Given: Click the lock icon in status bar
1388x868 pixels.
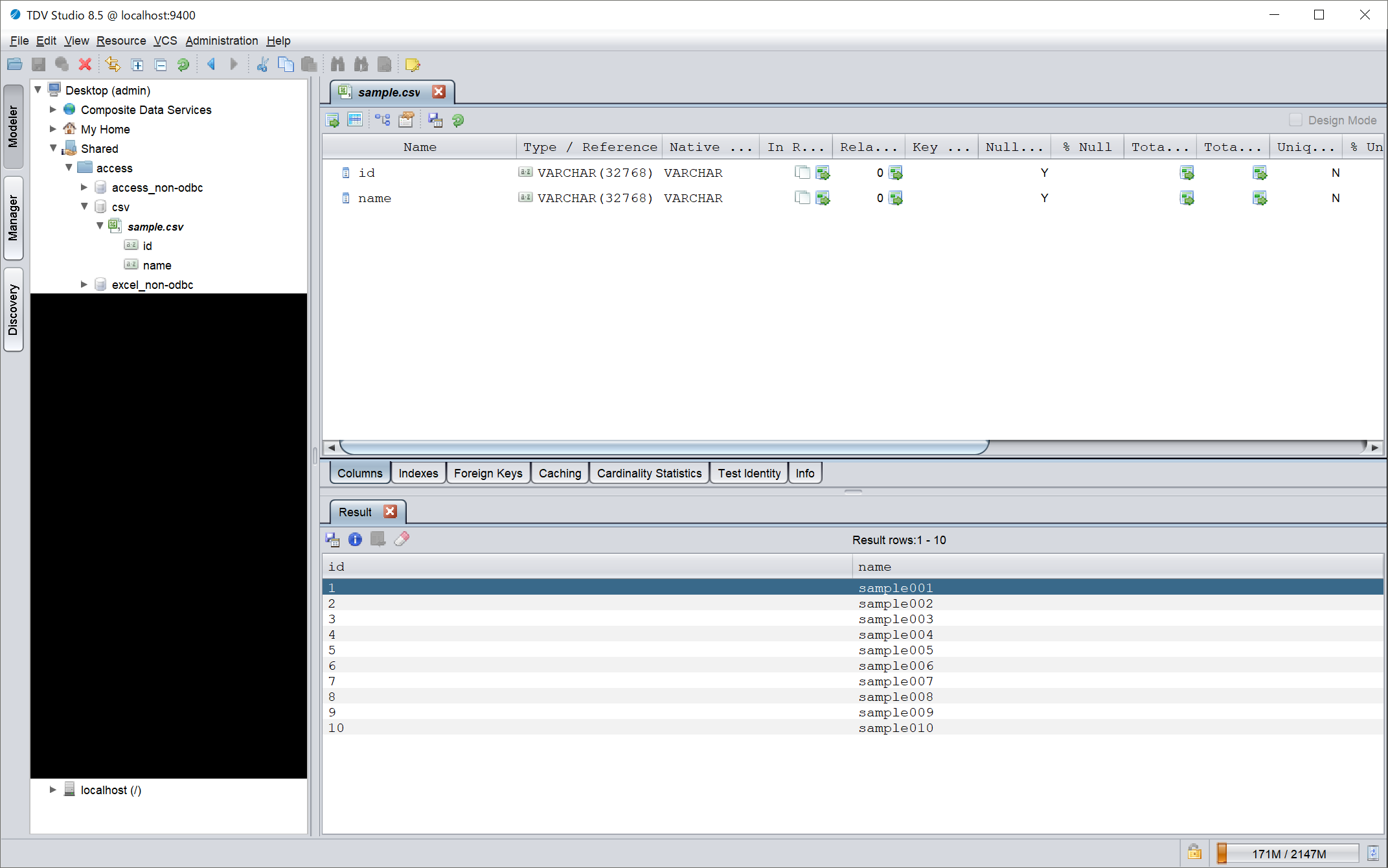Looking at the screenshot, I should 1194,852.
